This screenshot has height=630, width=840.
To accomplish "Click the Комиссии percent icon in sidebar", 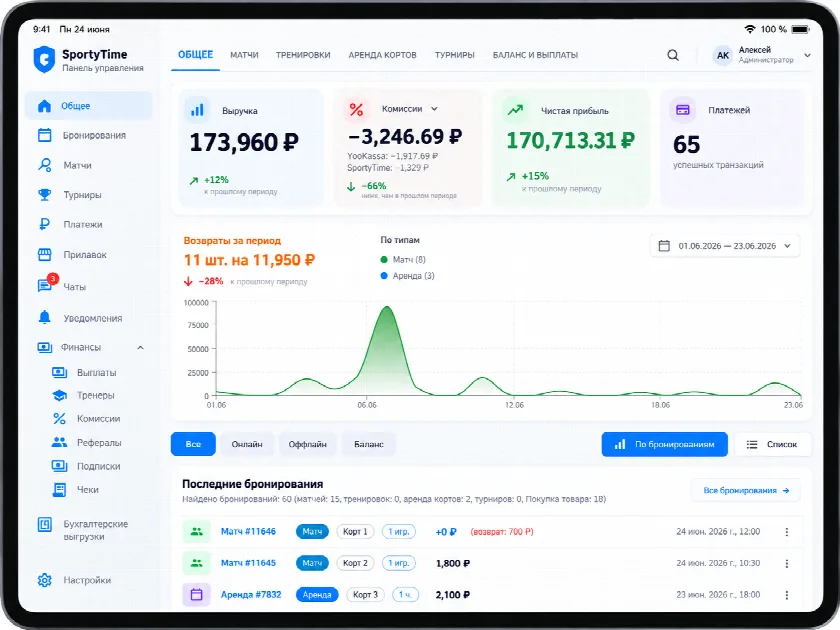I will click(59, 418).
